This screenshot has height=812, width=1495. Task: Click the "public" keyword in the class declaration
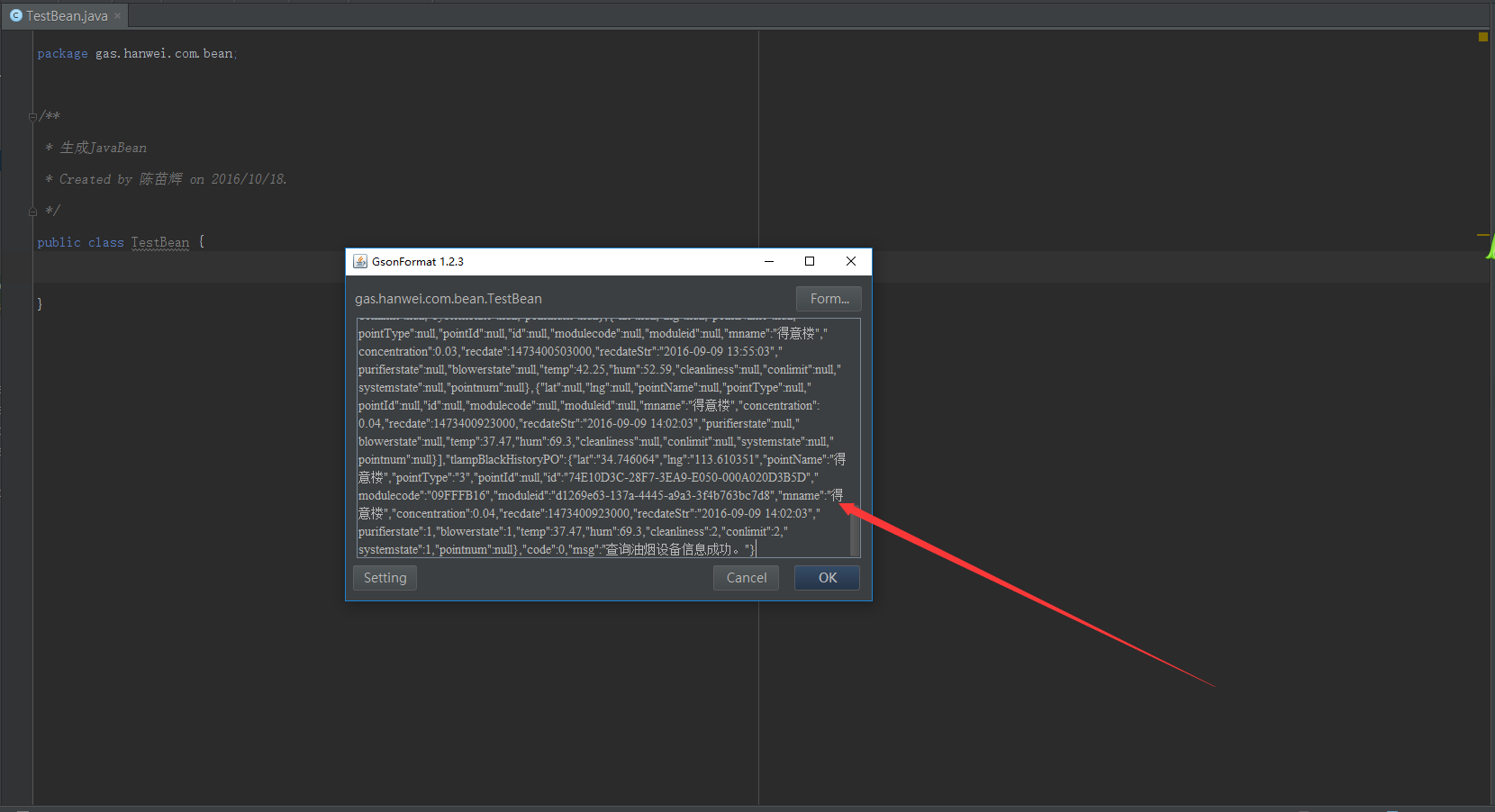point(59,242)
